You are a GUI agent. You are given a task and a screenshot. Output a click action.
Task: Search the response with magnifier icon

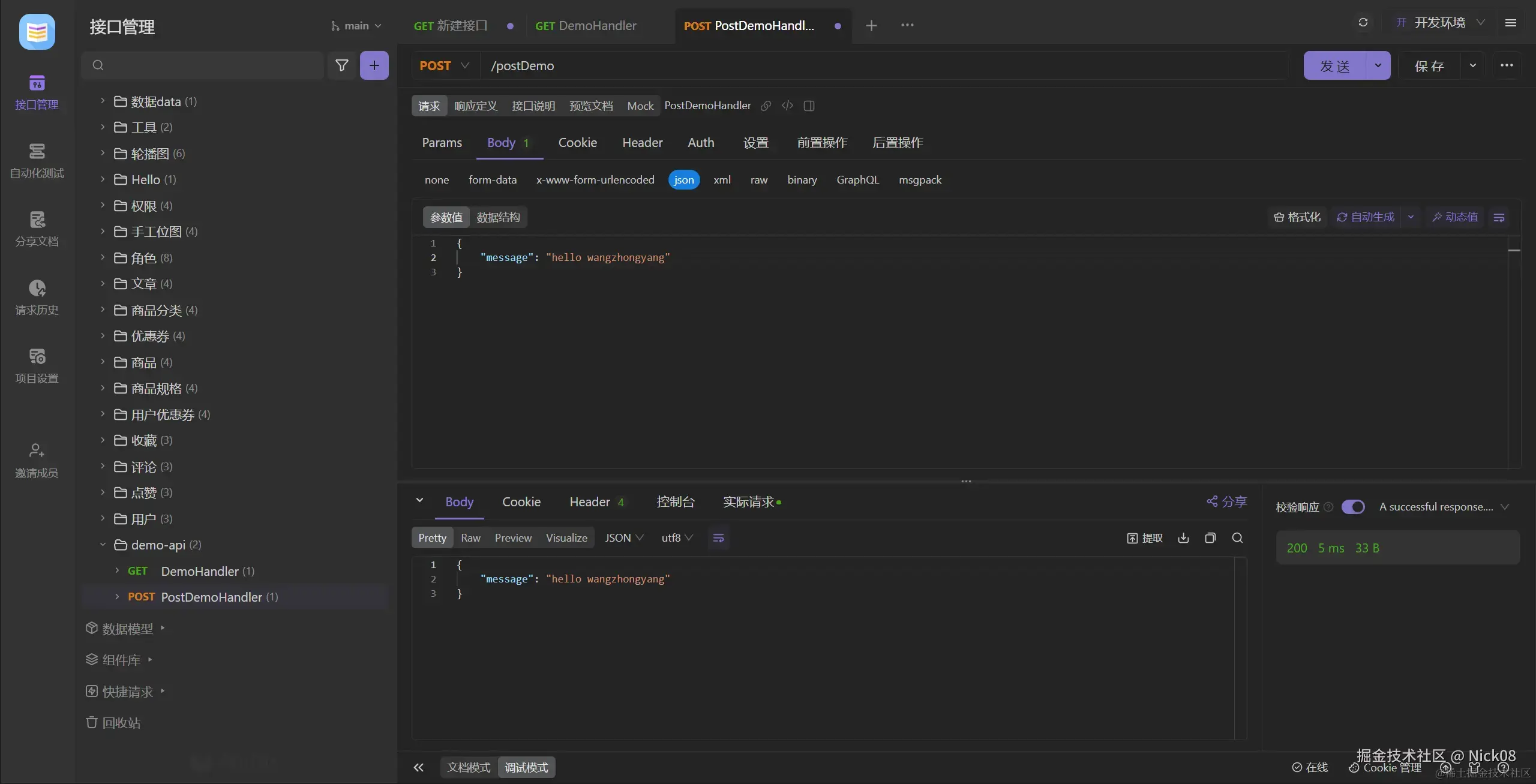tap(1237, 538)
